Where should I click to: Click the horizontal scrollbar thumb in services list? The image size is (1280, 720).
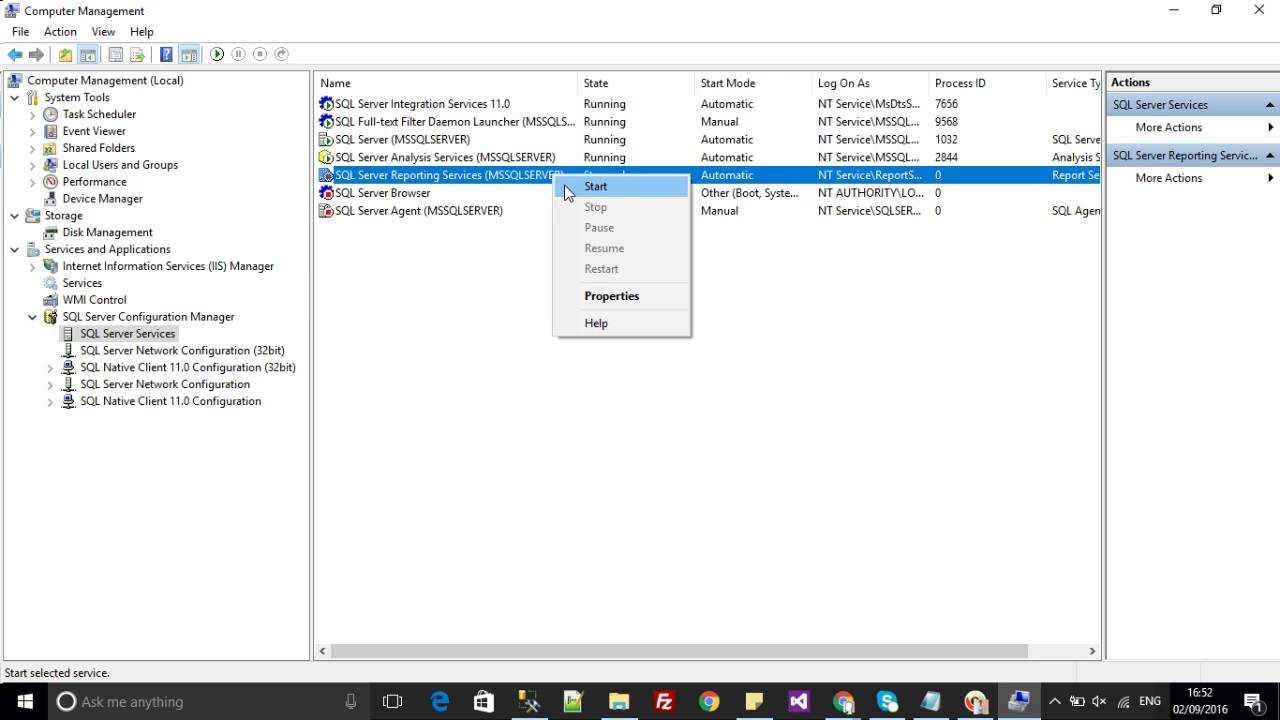(x=679, y=651)
